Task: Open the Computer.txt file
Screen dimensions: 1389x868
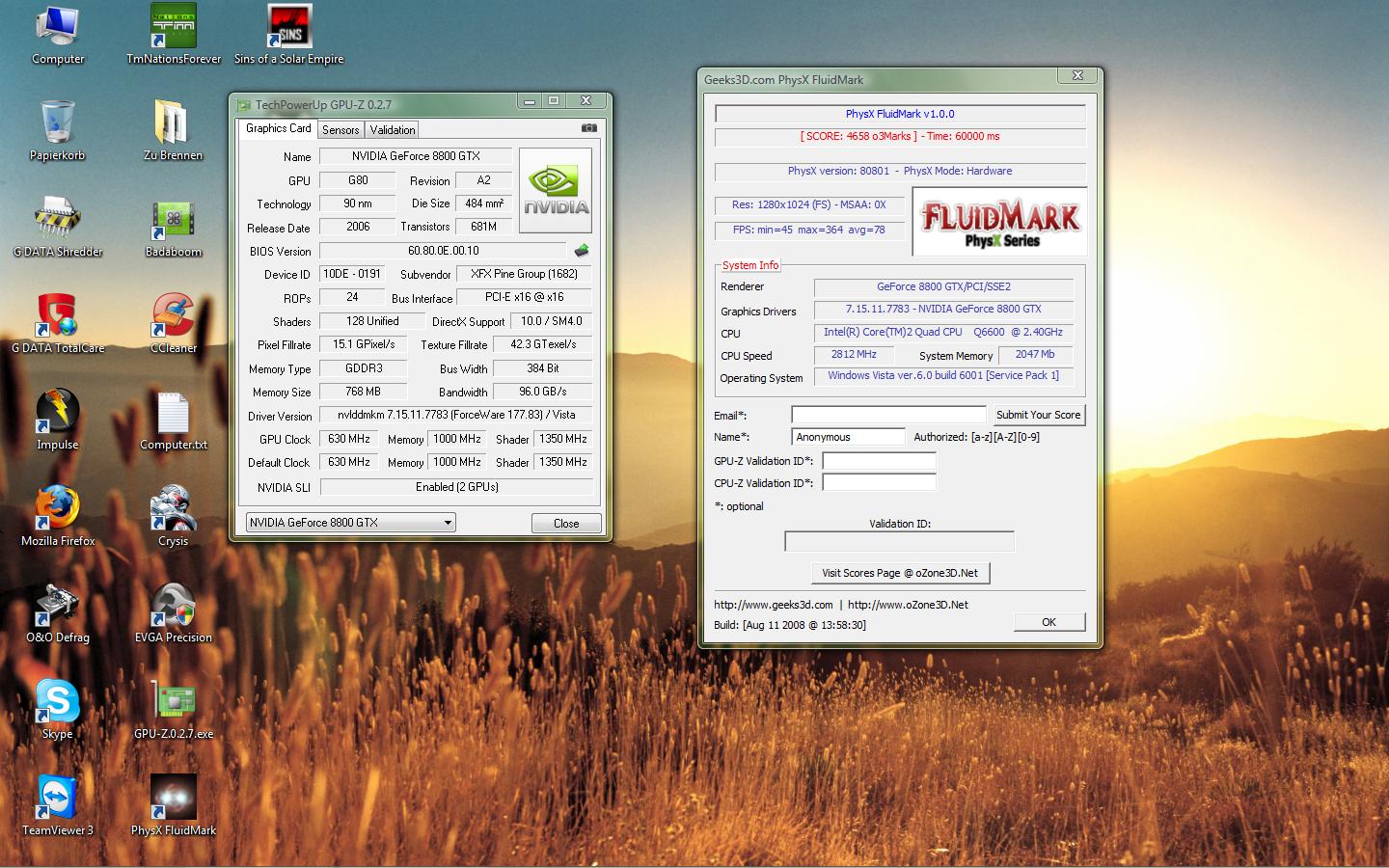Action: tap(174, 420)
